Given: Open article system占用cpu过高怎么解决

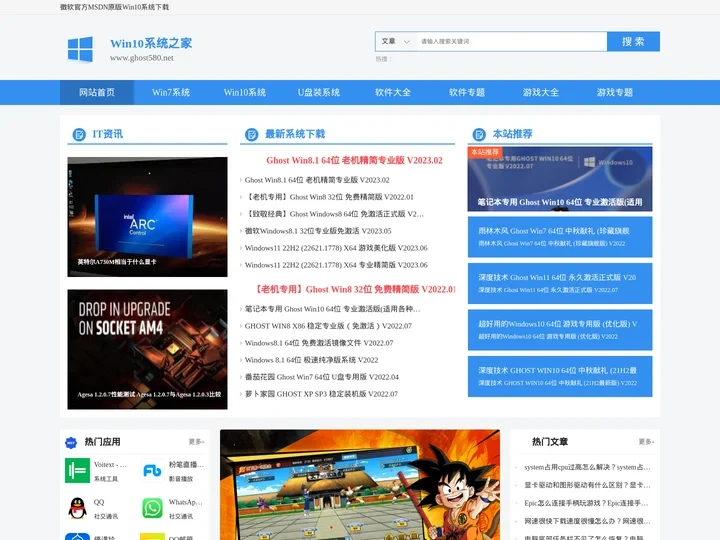Looking at the screenshot, I should pyautogui.click(x=587, y=467).
